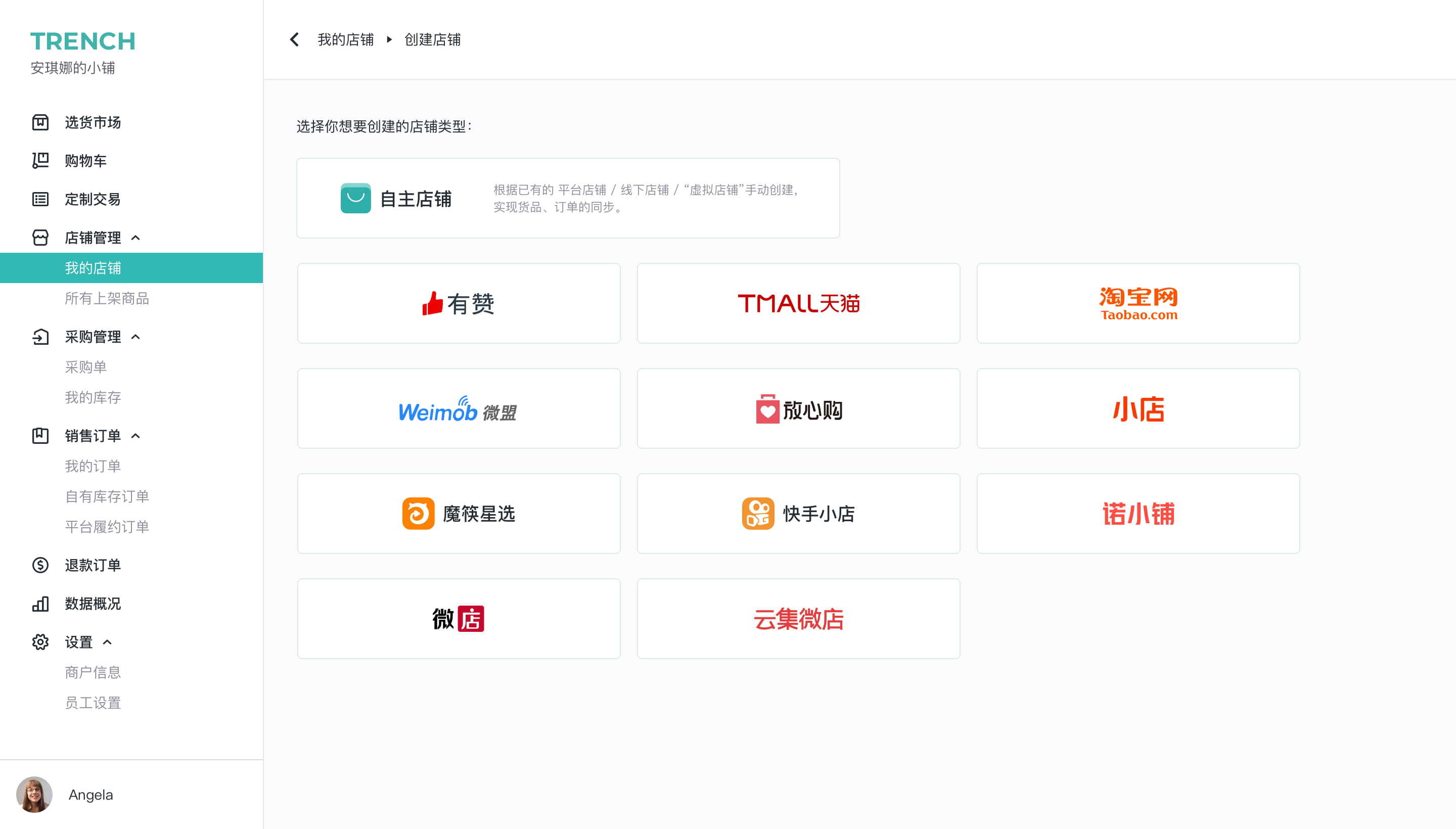Open 我的库存 in the sidebar
This screenshot has height=829, width=1456.
93,397
